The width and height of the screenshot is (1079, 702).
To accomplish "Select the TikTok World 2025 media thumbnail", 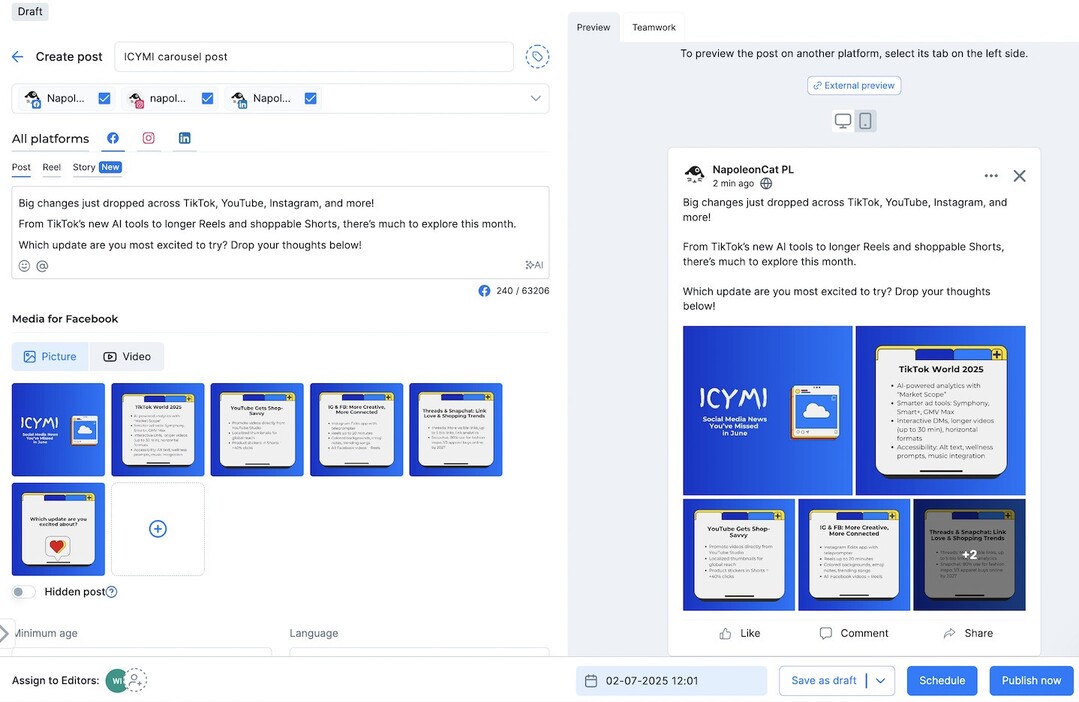I will pos(158,429).
